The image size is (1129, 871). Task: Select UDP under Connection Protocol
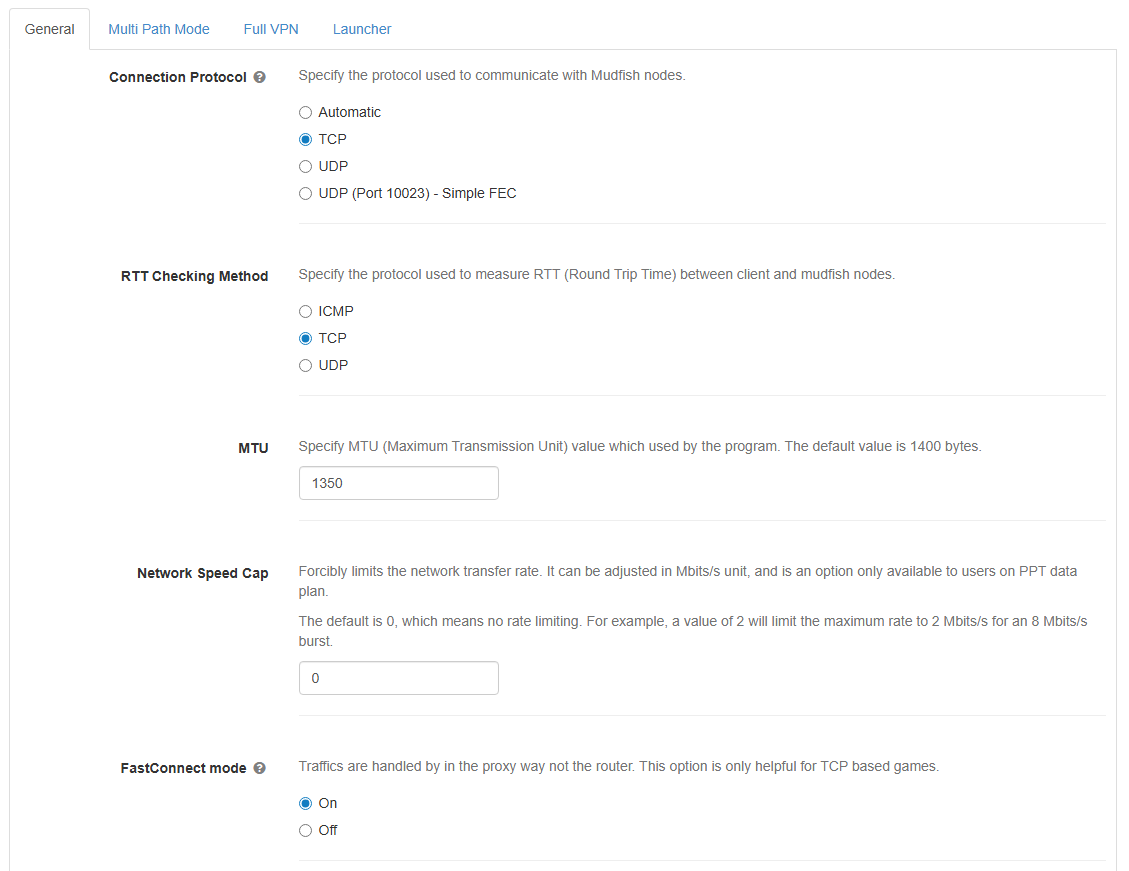coord(305,166)
